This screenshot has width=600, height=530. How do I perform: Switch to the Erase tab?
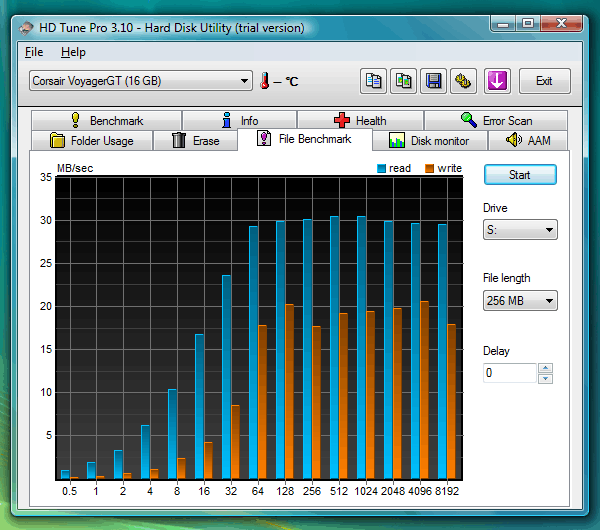[195, 140]
